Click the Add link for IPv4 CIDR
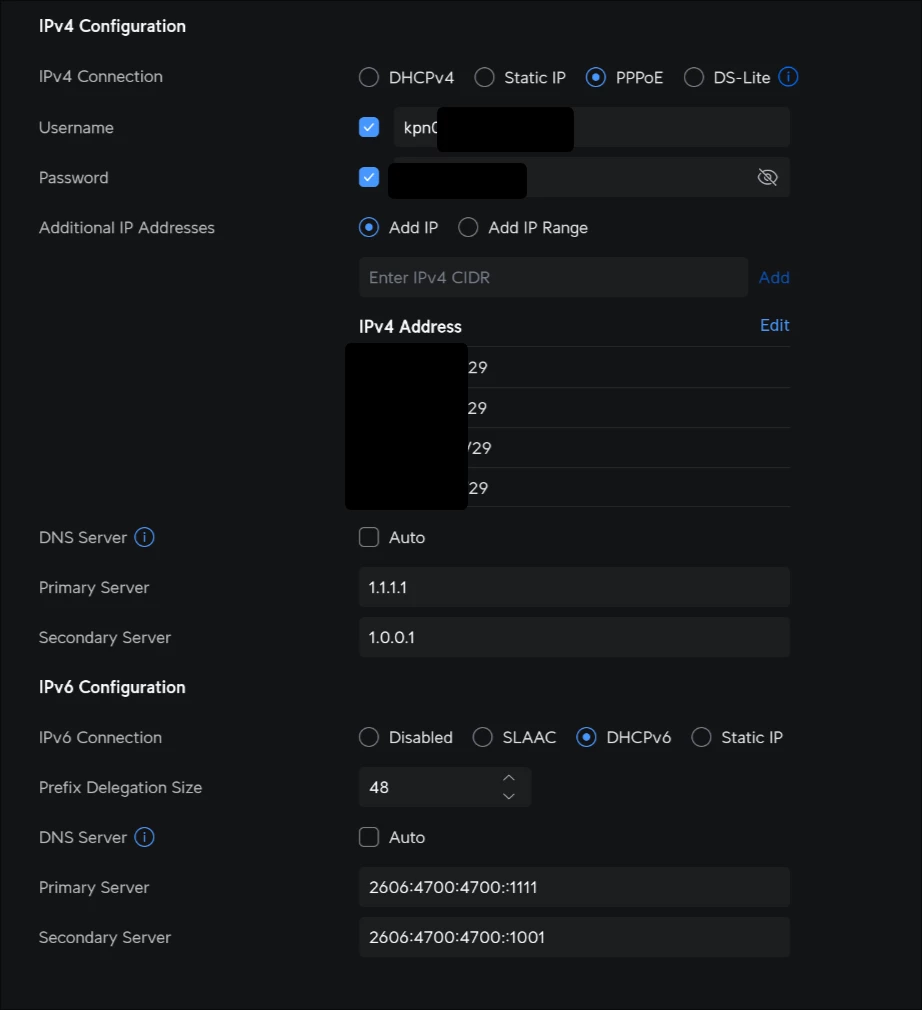 click(774, 278)
